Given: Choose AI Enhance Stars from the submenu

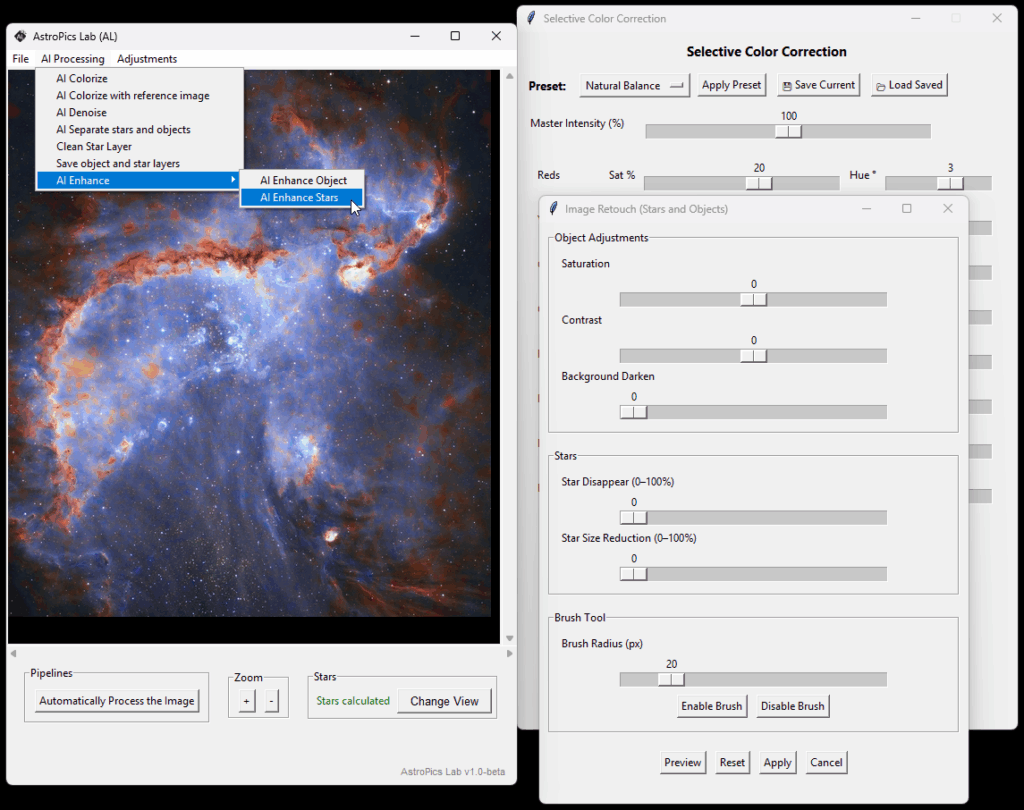Looking at the screenshot, I should coord(301,197).
